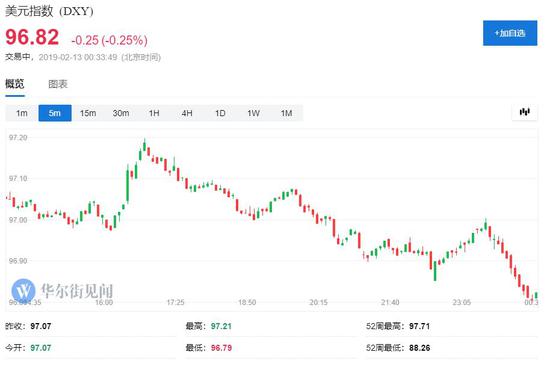Click the 最高 value 97.21
The width and height of the screenshot is (550, 370).
click(221, 326)
